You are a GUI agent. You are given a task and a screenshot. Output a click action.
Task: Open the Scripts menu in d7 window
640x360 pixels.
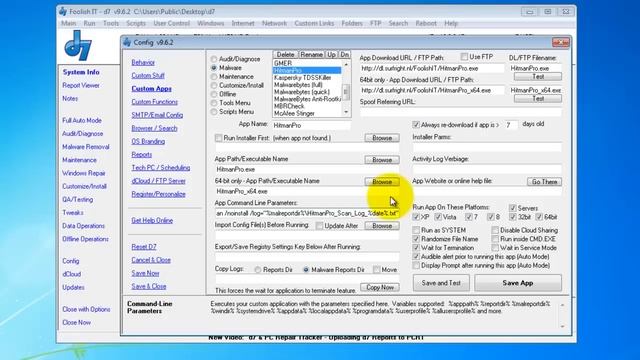136,23
